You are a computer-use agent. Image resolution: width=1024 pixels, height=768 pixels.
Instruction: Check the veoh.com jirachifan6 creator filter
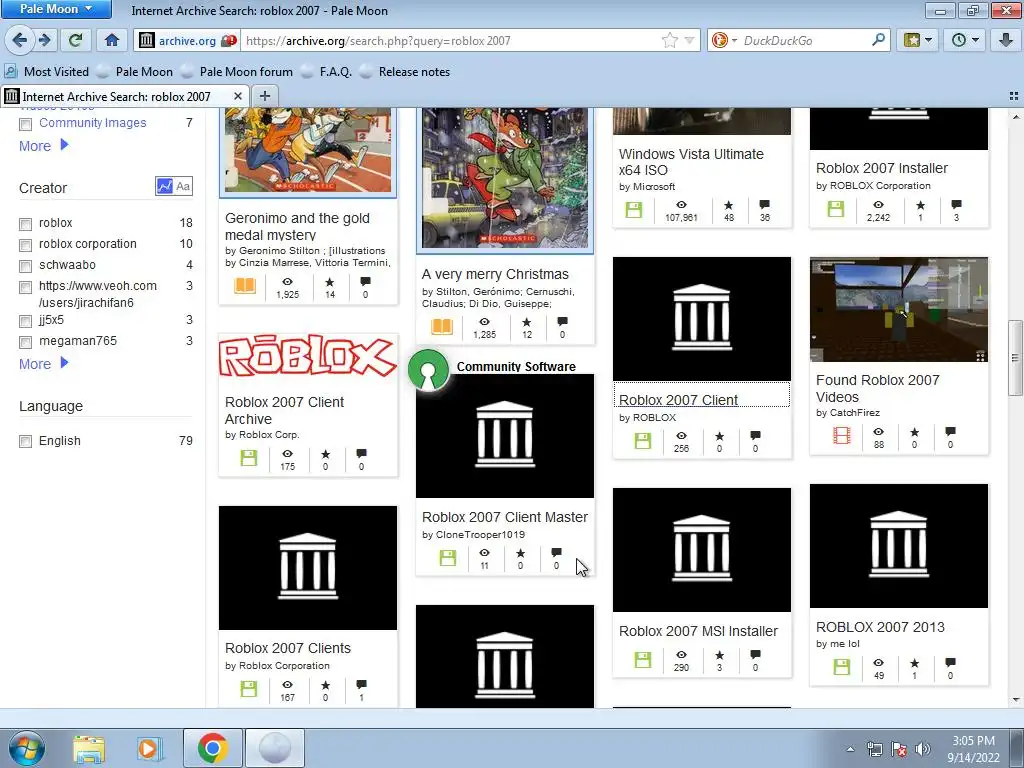click(x=25, y=287)
